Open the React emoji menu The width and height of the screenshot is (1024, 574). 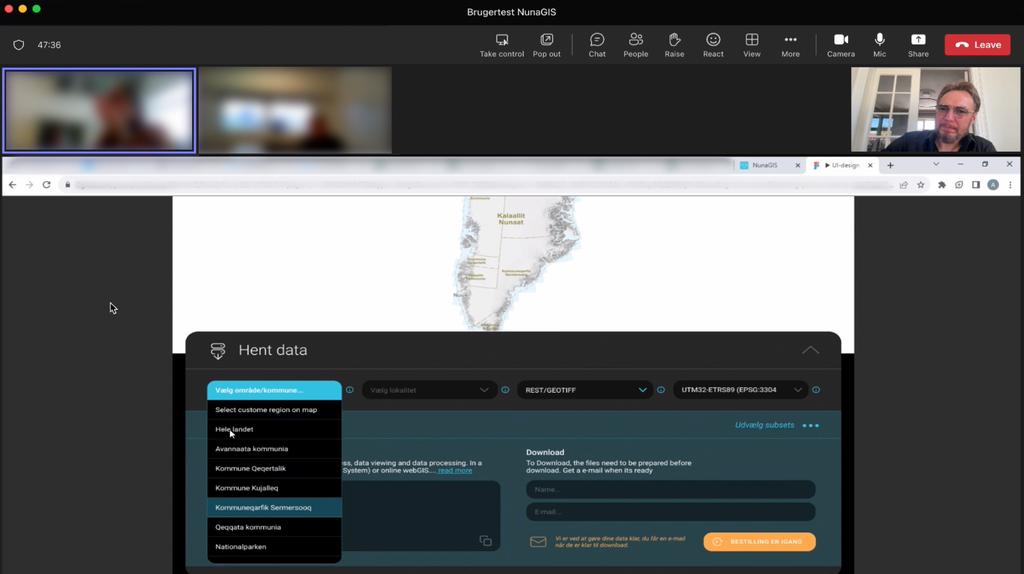coord(713,44)
